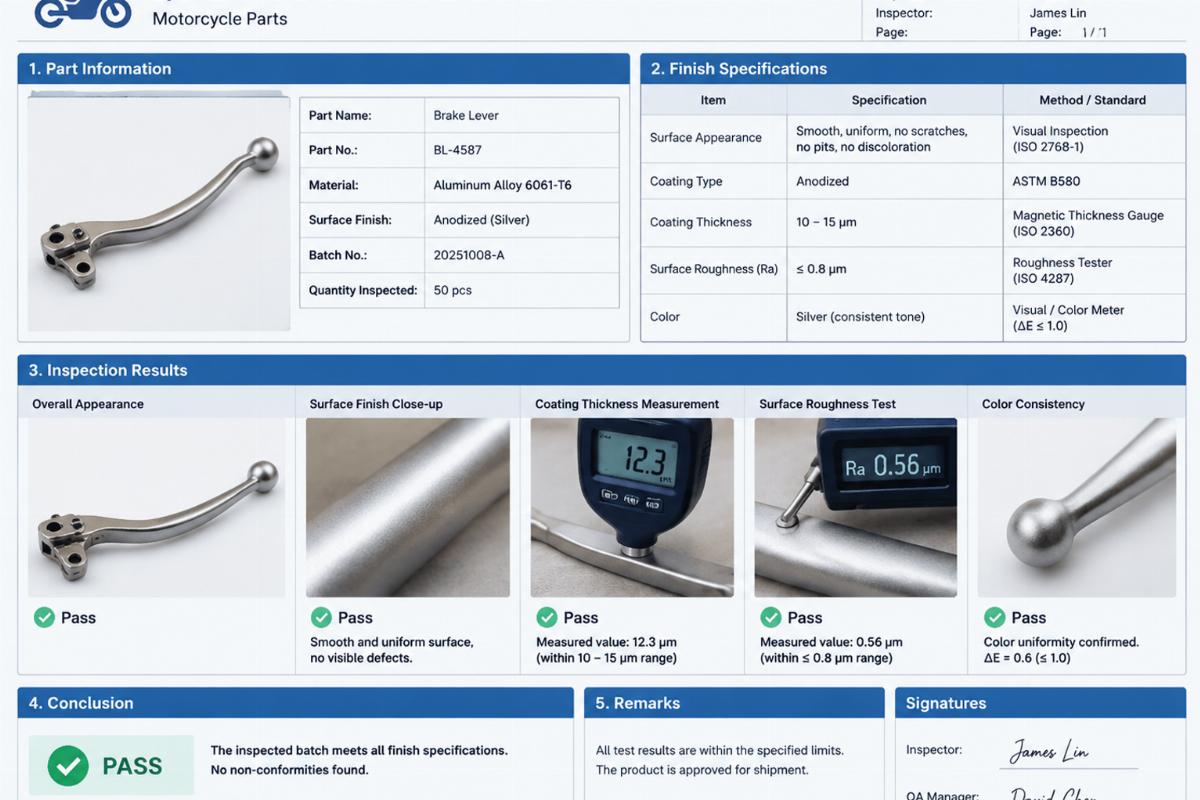Click the Coating Thickness Measurement column label
The width and height of the screenshot is (1200, 800).
point(627,404)
